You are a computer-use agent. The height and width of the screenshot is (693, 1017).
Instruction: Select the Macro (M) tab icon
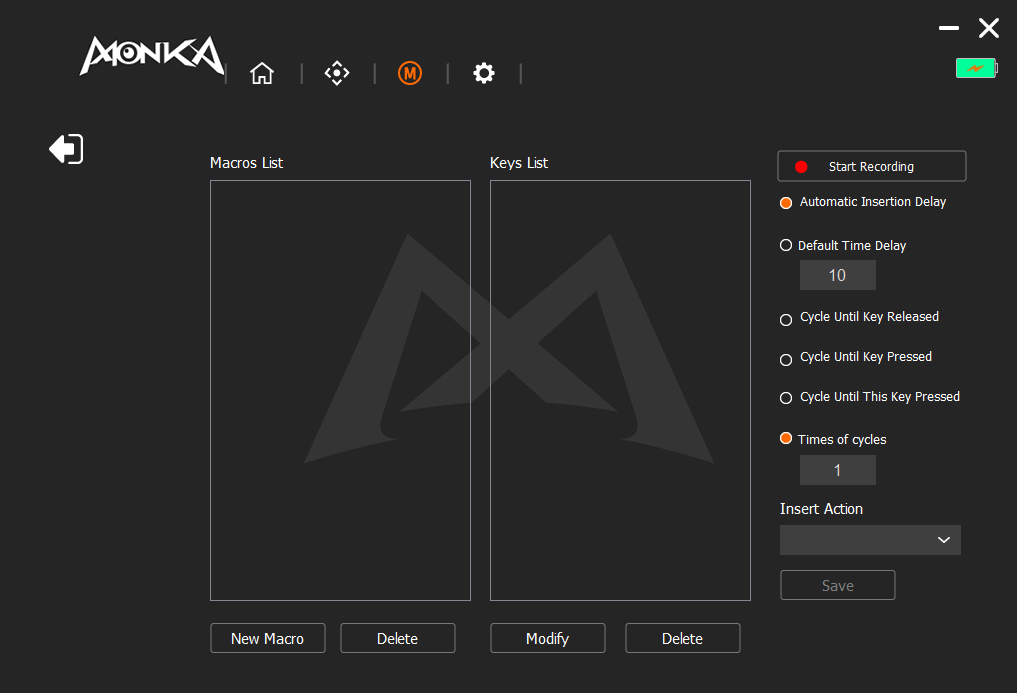pyautogui.click(x=410, y=73)
